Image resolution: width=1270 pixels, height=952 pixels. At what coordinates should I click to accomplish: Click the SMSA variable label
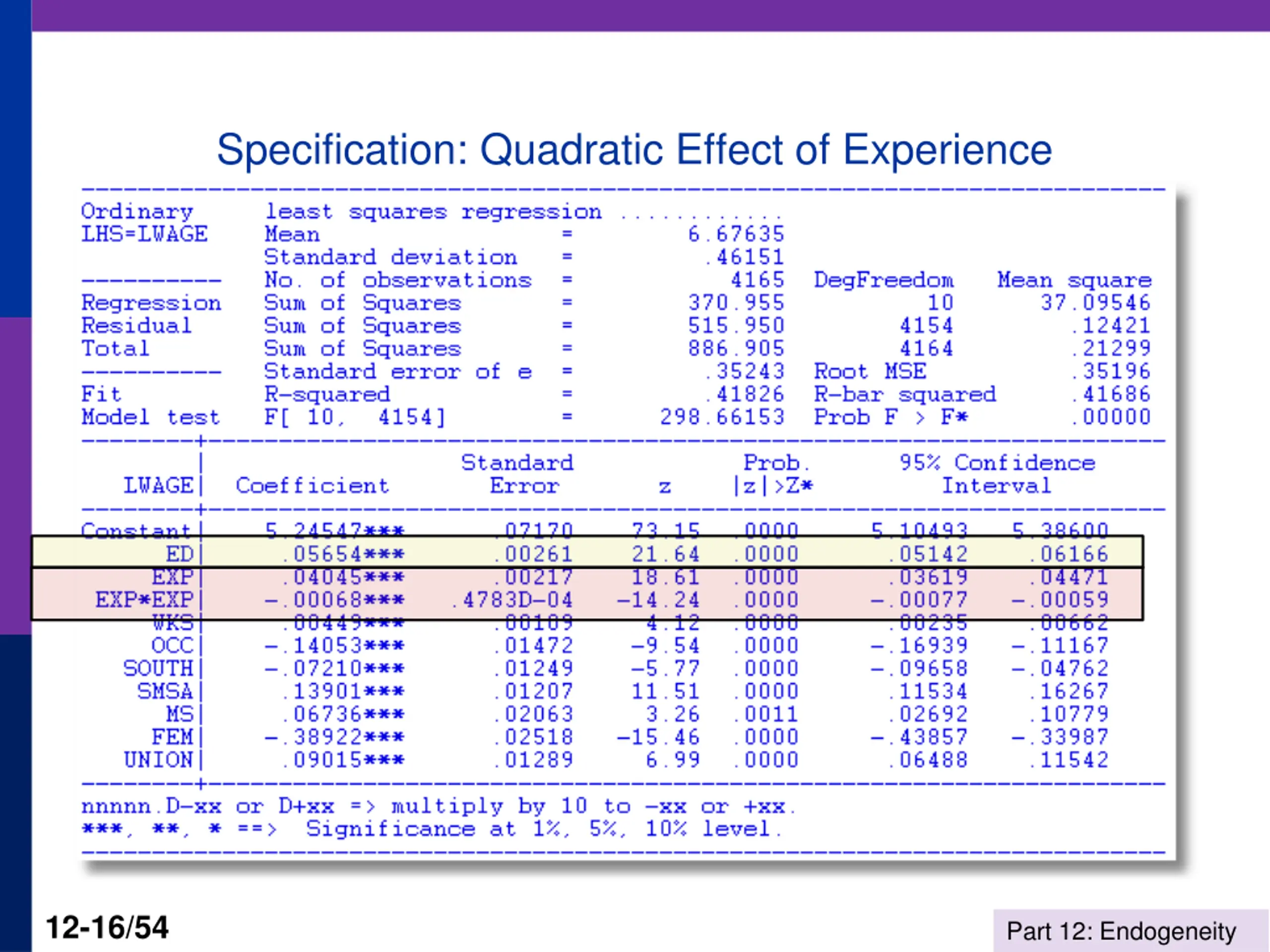click(x=165, y=692)
